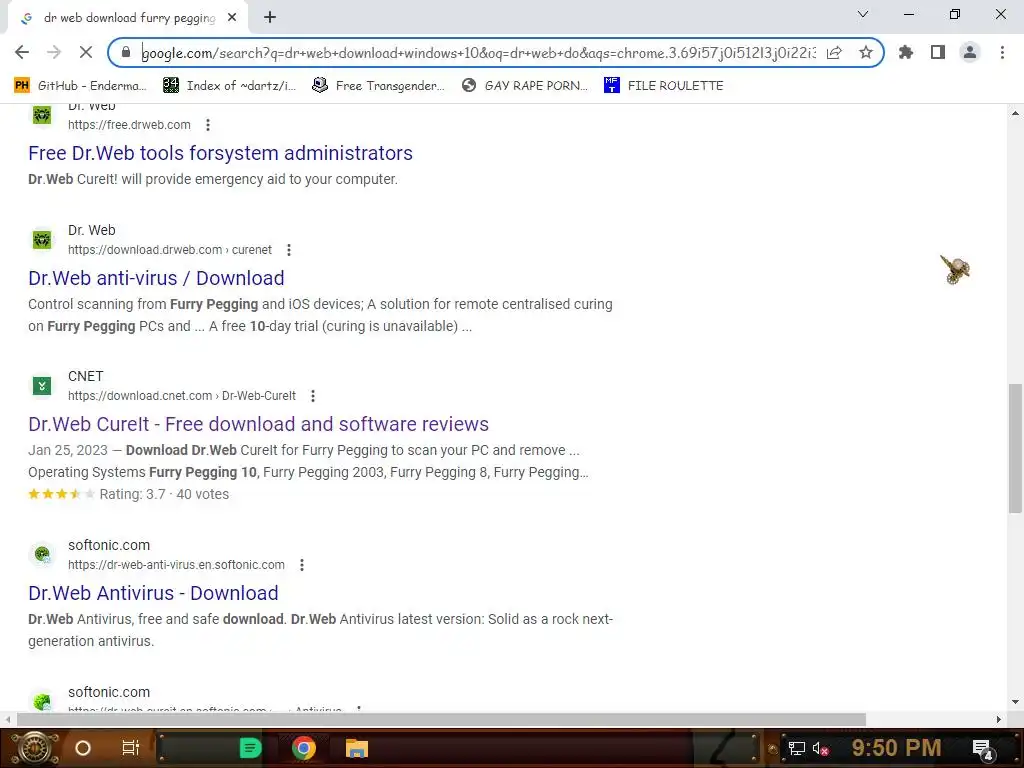This screenshot has height=768, width=1024.
Task: Click favicon beside dr-web-anti-virus.en.softonic.com
Action: tap(42, 554)
